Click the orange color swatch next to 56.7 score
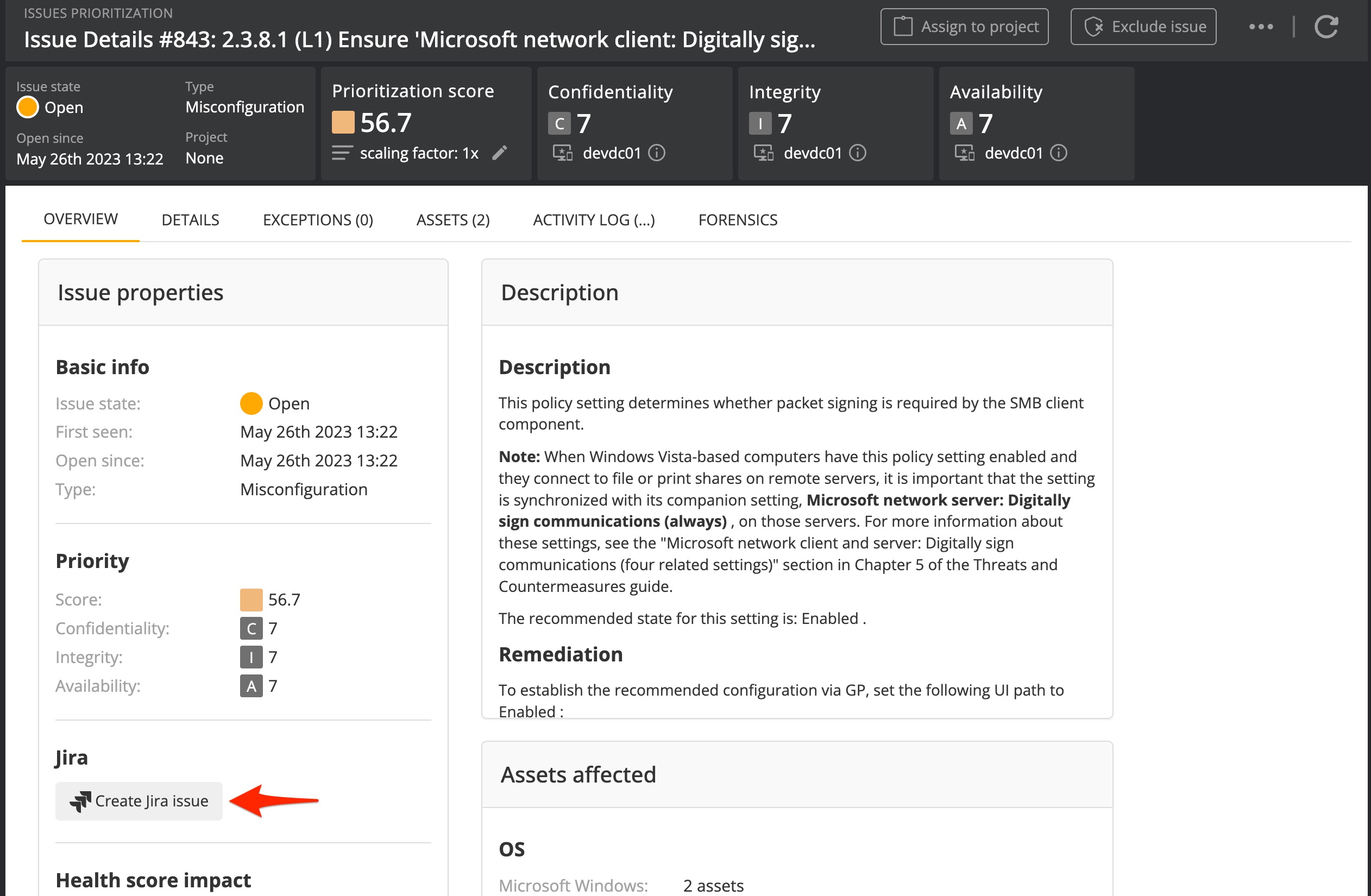This screenshot has height=896, width=1371. pos(344,122)
